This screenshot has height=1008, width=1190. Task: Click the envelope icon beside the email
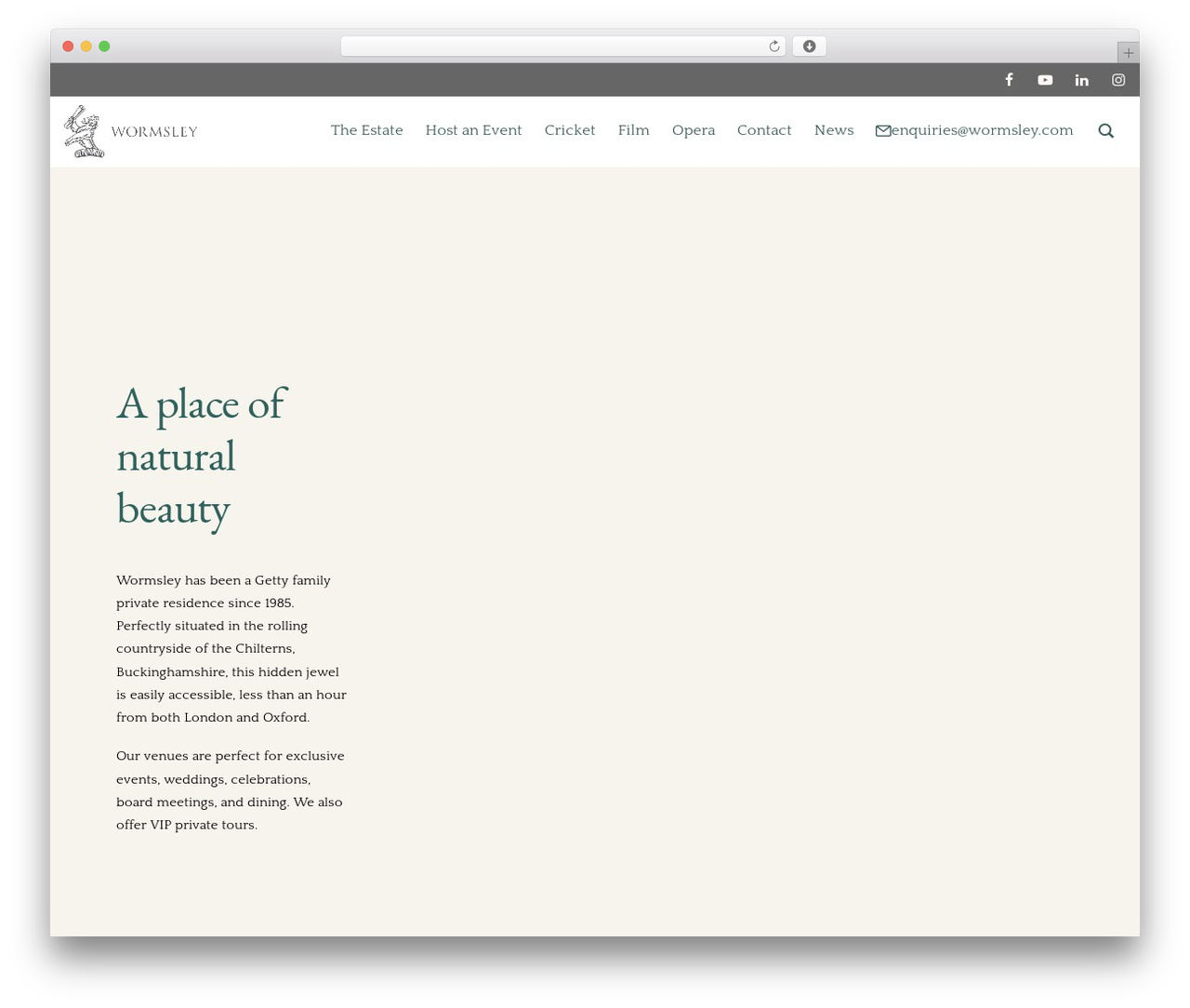[883, 131]
